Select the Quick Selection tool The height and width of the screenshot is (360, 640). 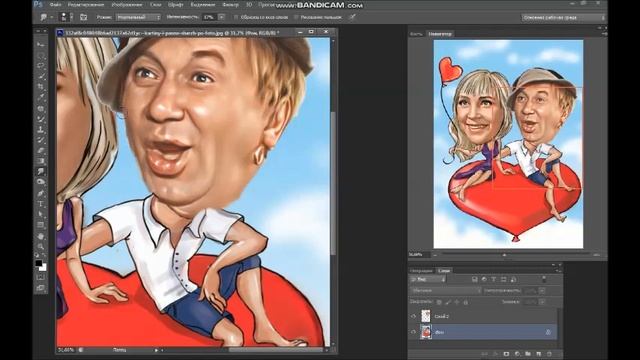point(41,76)
